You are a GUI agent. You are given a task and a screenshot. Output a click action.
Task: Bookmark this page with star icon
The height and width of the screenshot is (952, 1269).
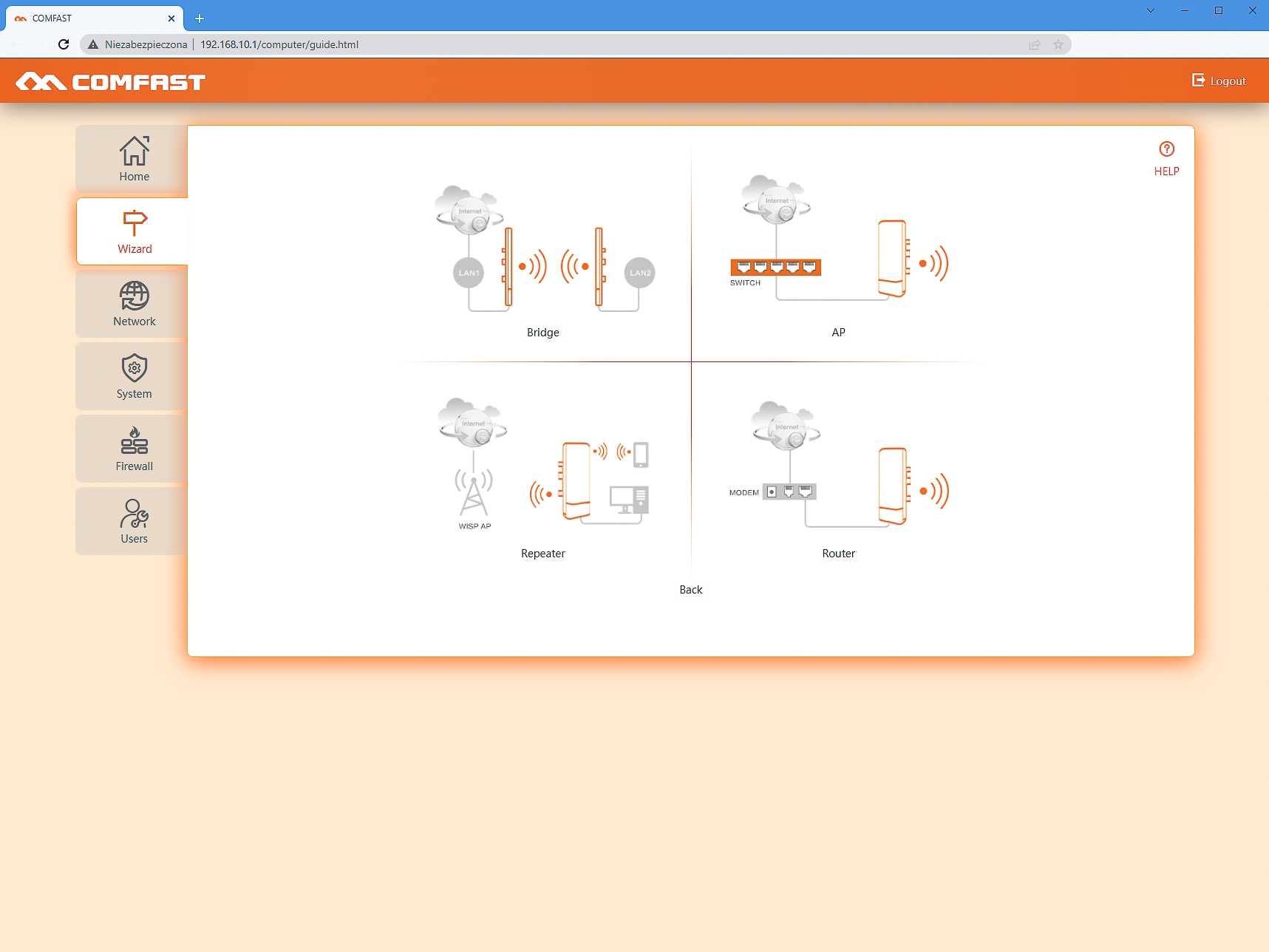point(1058,44)
